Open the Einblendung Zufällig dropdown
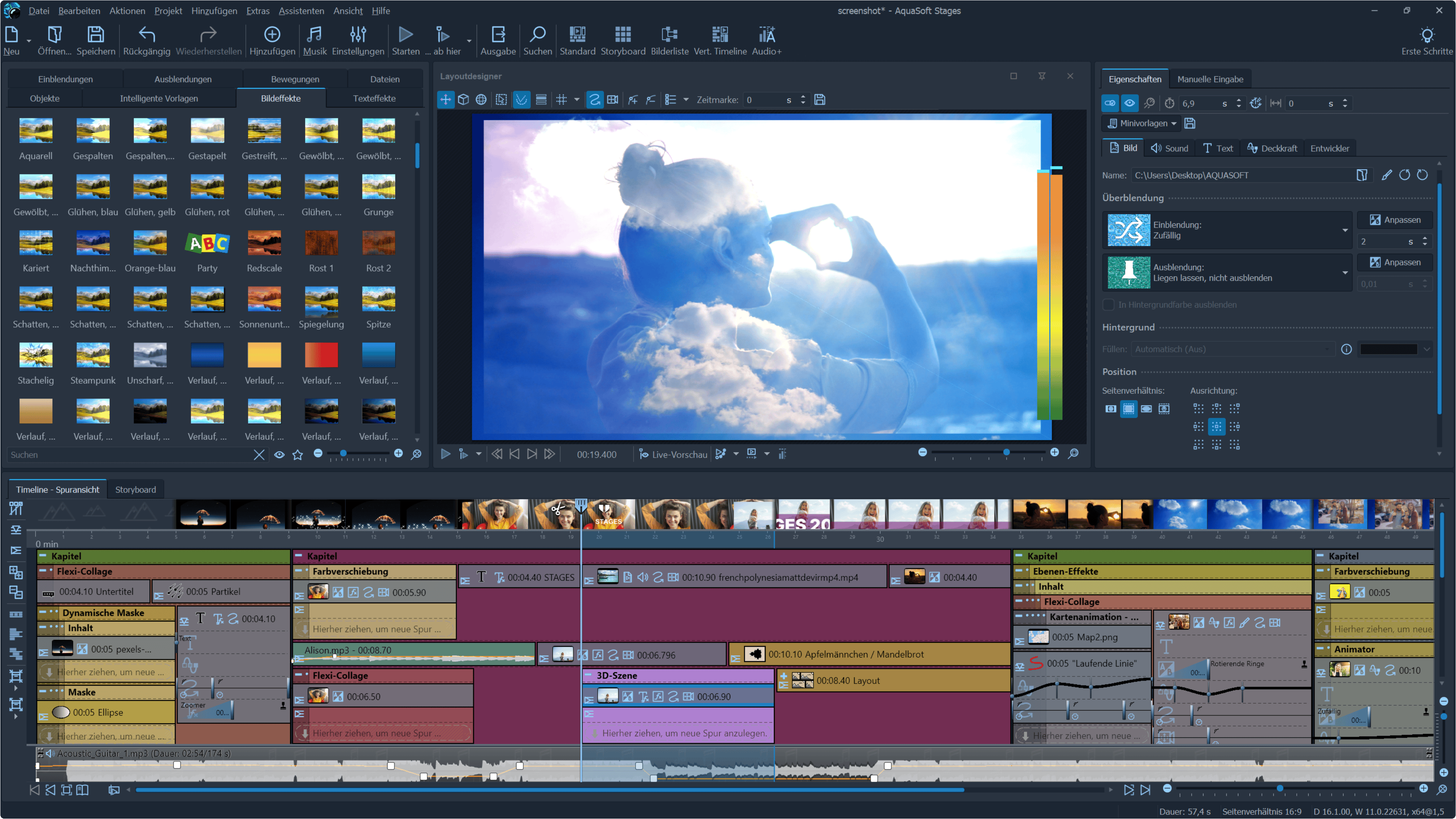This screenshot has width=1456, height=819. (1345, 230)
